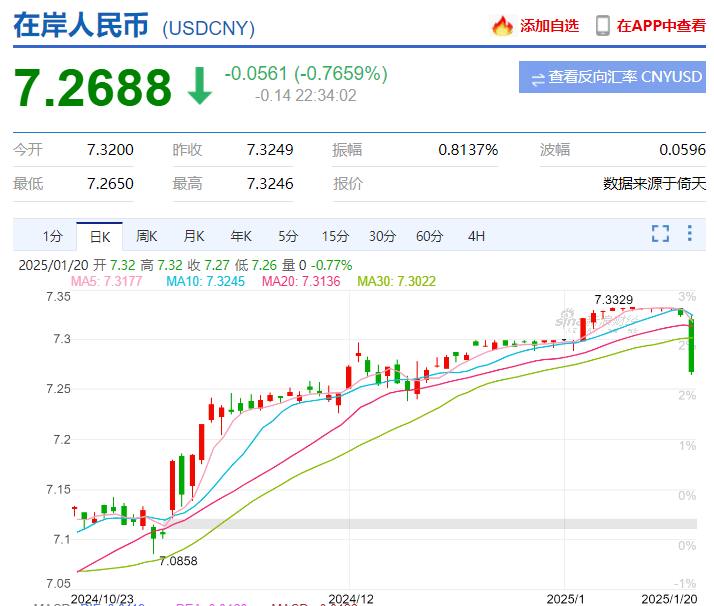Switch to the 30分 interval
Image resolution: width=714 pixels, height=606 pixels.
point(382,236)
